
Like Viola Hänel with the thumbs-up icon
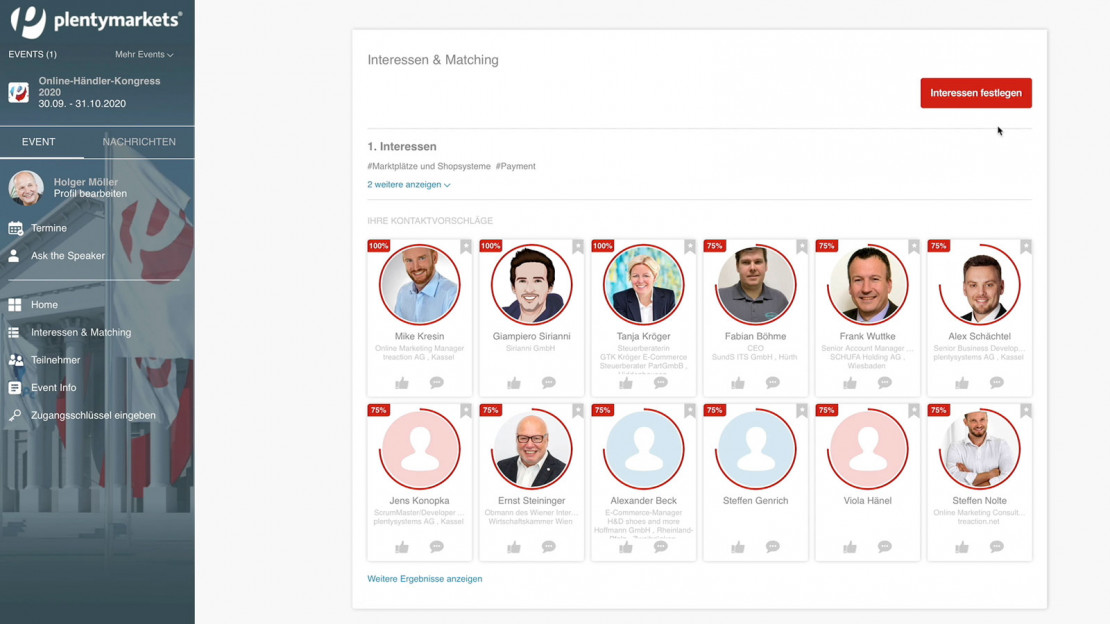[850, 547]
